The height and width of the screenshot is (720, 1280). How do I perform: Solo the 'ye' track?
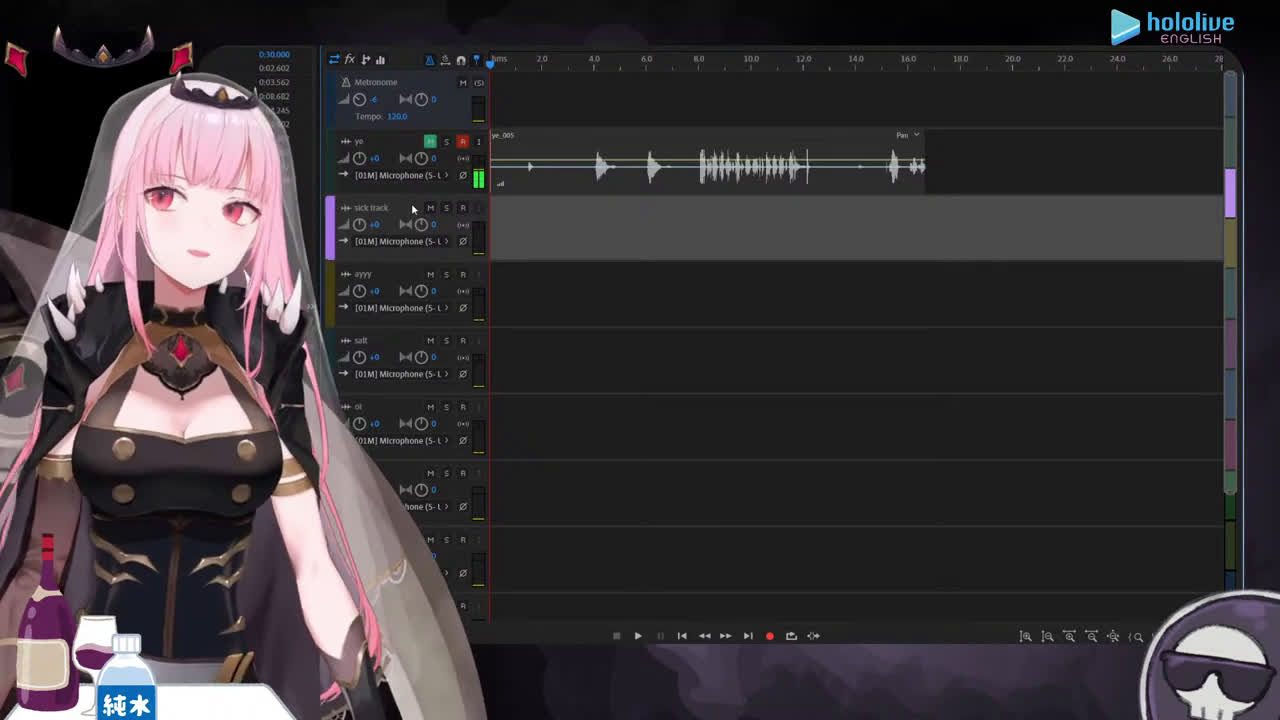446,142
